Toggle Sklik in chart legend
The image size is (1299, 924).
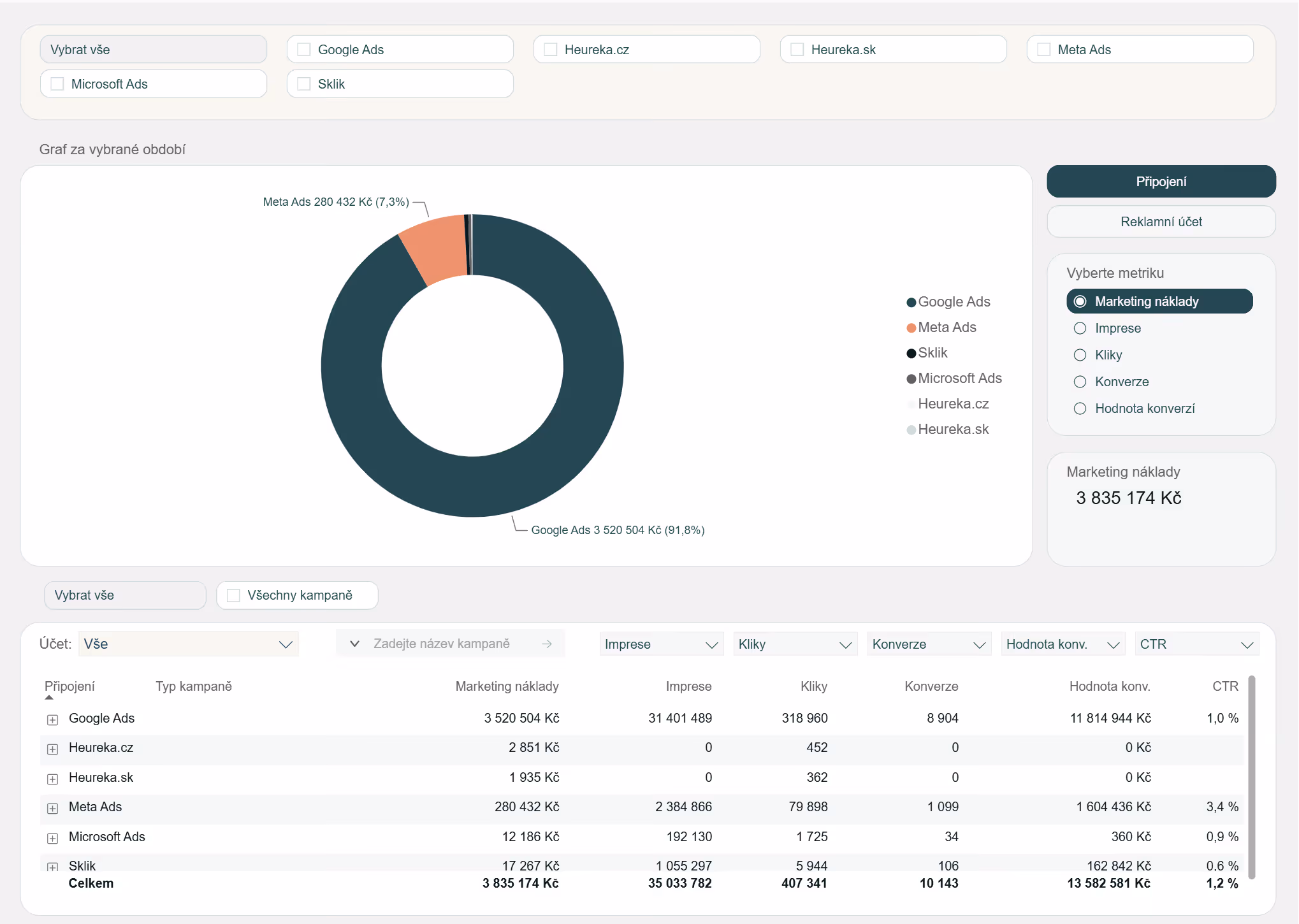[x=927, y=353]
